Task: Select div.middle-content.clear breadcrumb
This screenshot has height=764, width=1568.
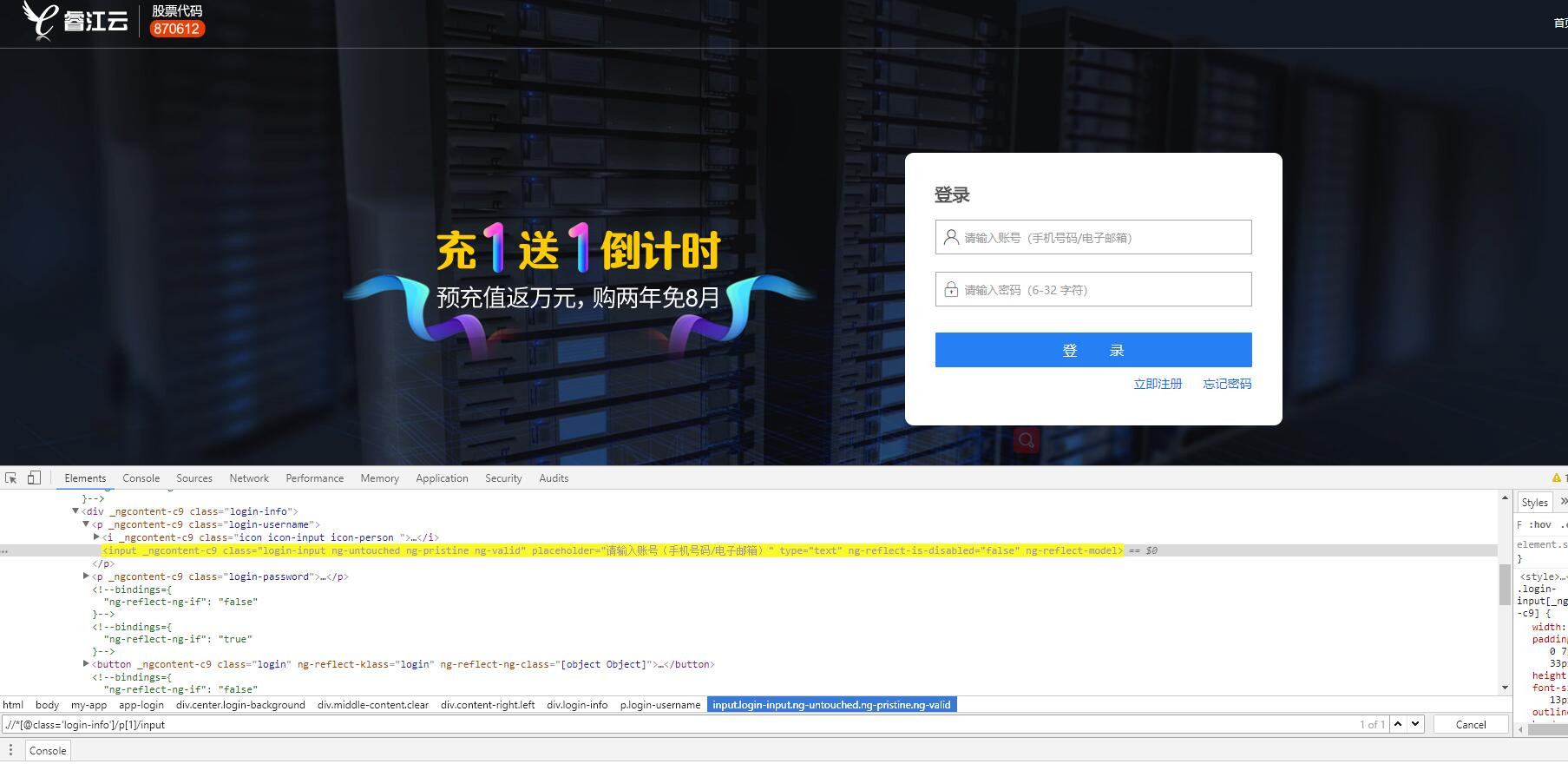Action: point(373,705)
